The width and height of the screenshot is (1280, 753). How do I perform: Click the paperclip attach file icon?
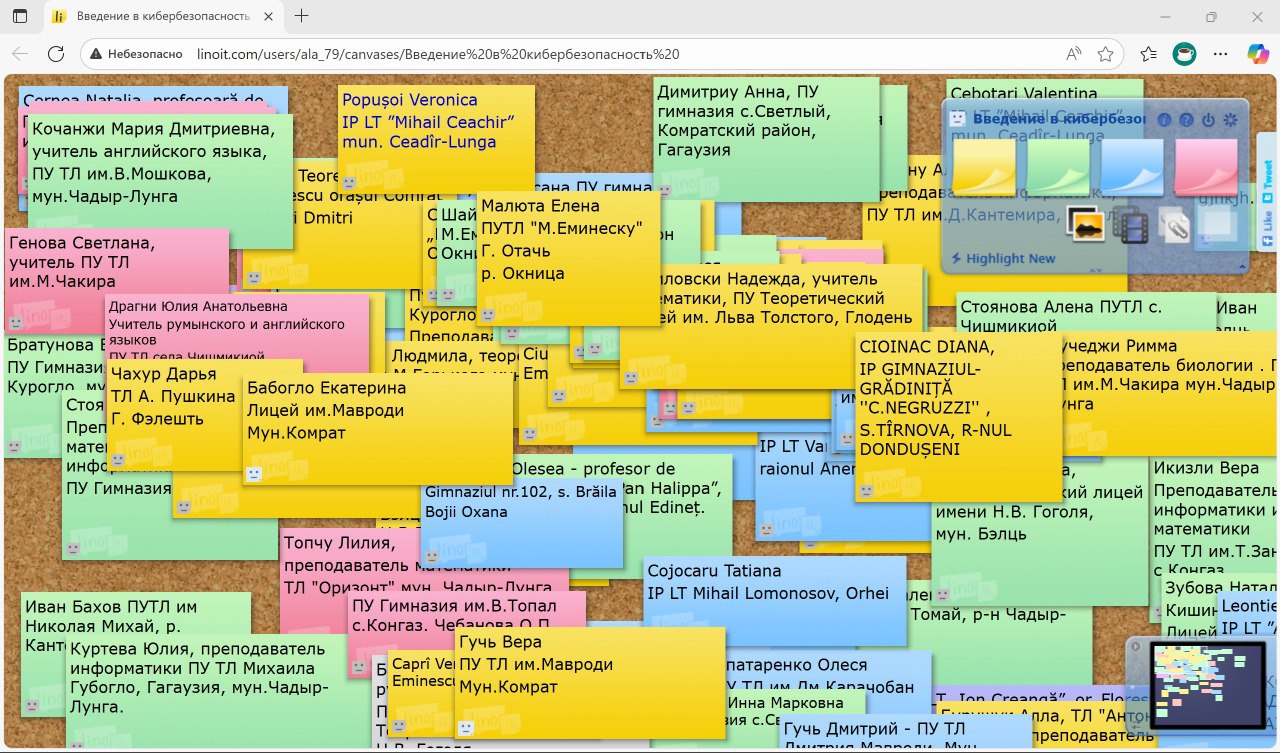1176,225
